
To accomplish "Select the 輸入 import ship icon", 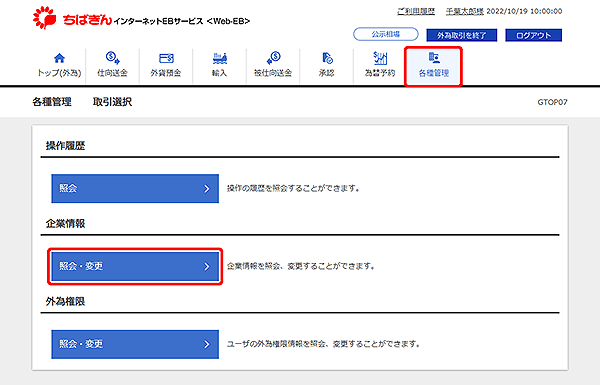I will 220,58.
